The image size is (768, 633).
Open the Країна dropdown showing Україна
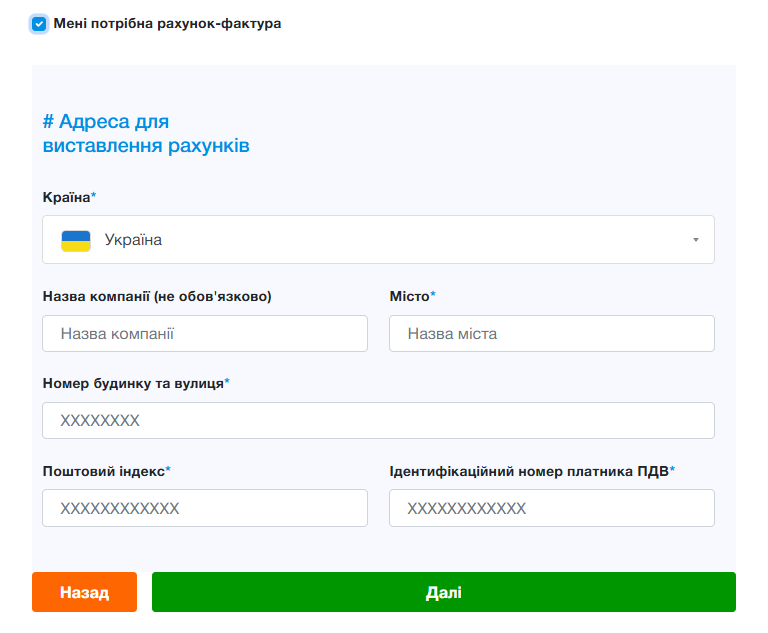click(378, 240)
